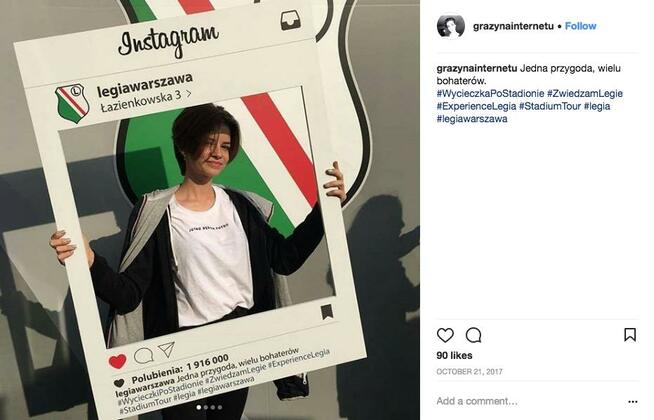Open post date October 21, 2017
654x420 pixels.
[469, 371]
